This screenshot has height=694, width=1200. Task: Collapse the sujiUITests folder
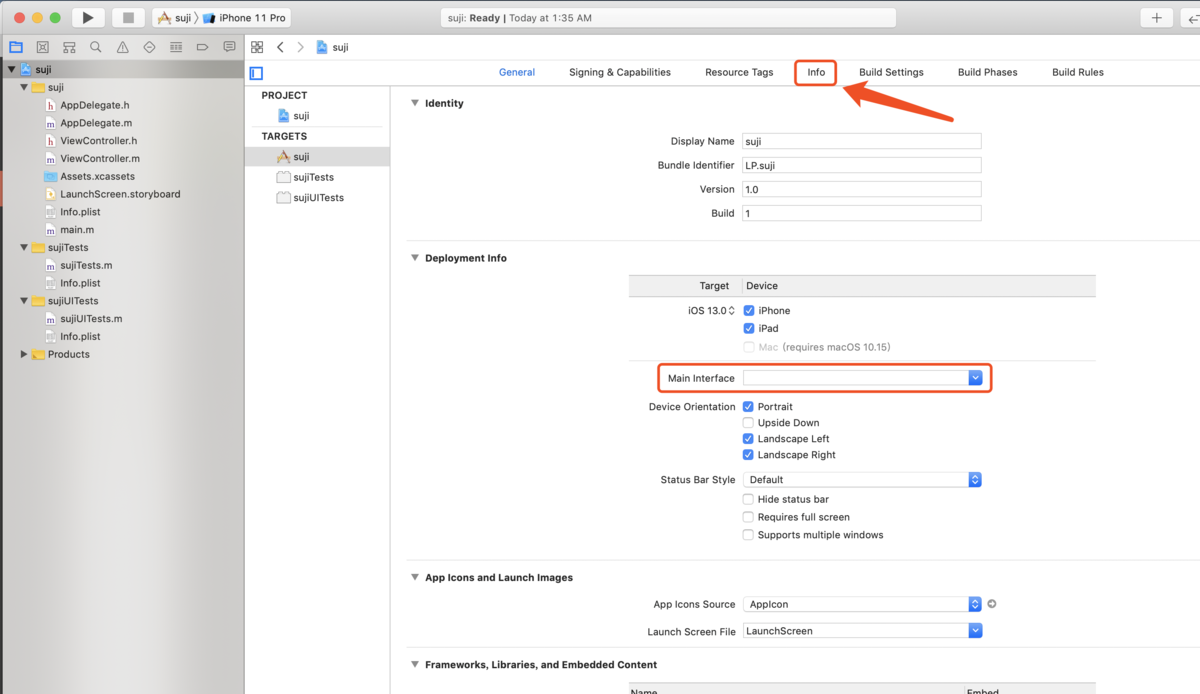(24, 301)
